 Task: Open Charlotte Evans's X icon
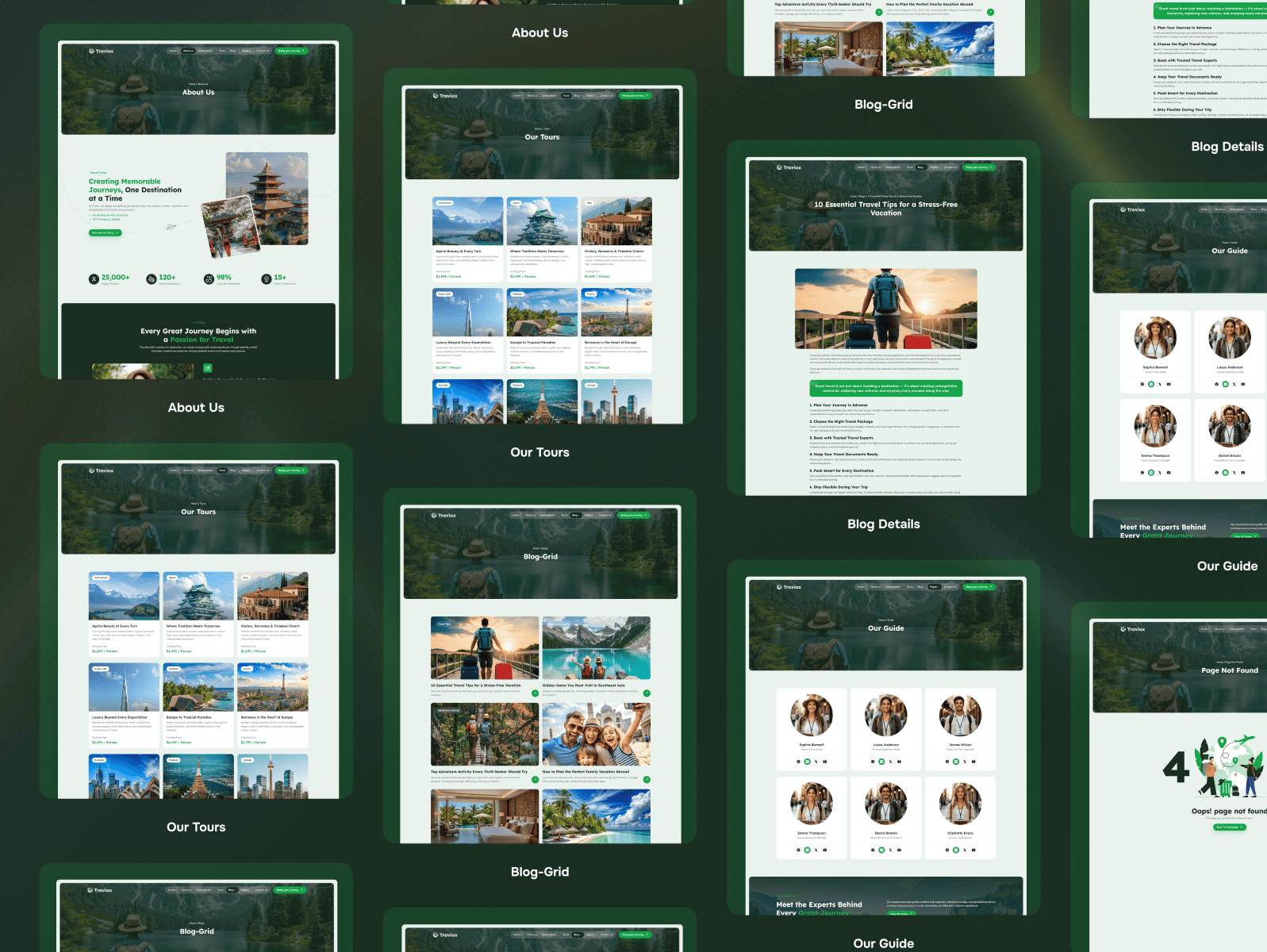[965, 850]
